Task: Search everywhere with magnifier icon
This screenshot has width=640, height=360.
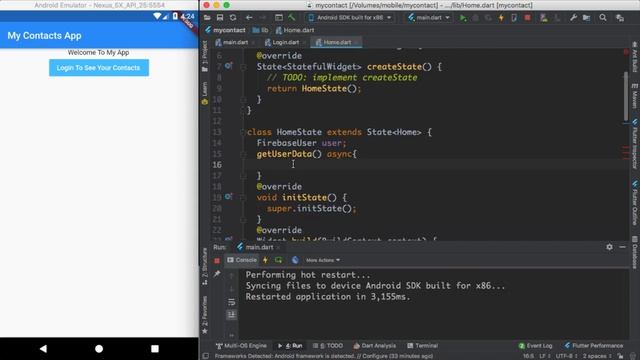Action: (603, 18)
